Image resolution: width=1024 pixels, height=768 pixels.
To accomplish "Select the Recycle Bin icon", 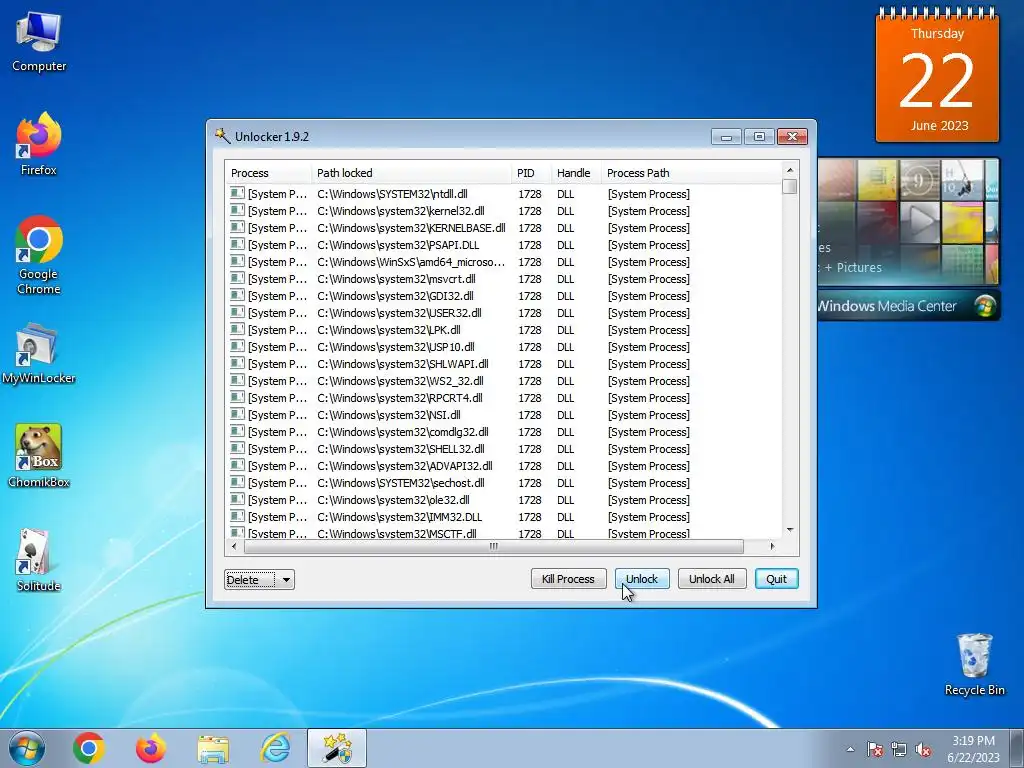I will [974, 664].
